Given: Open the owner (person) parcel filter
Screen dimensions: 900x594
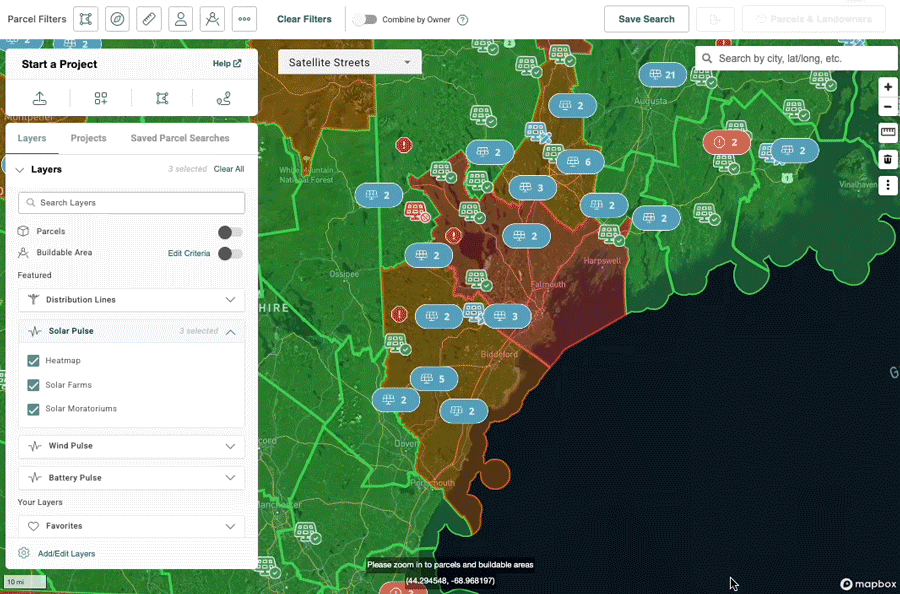Looking at the screenshot, I should click(x=180, y=19).
